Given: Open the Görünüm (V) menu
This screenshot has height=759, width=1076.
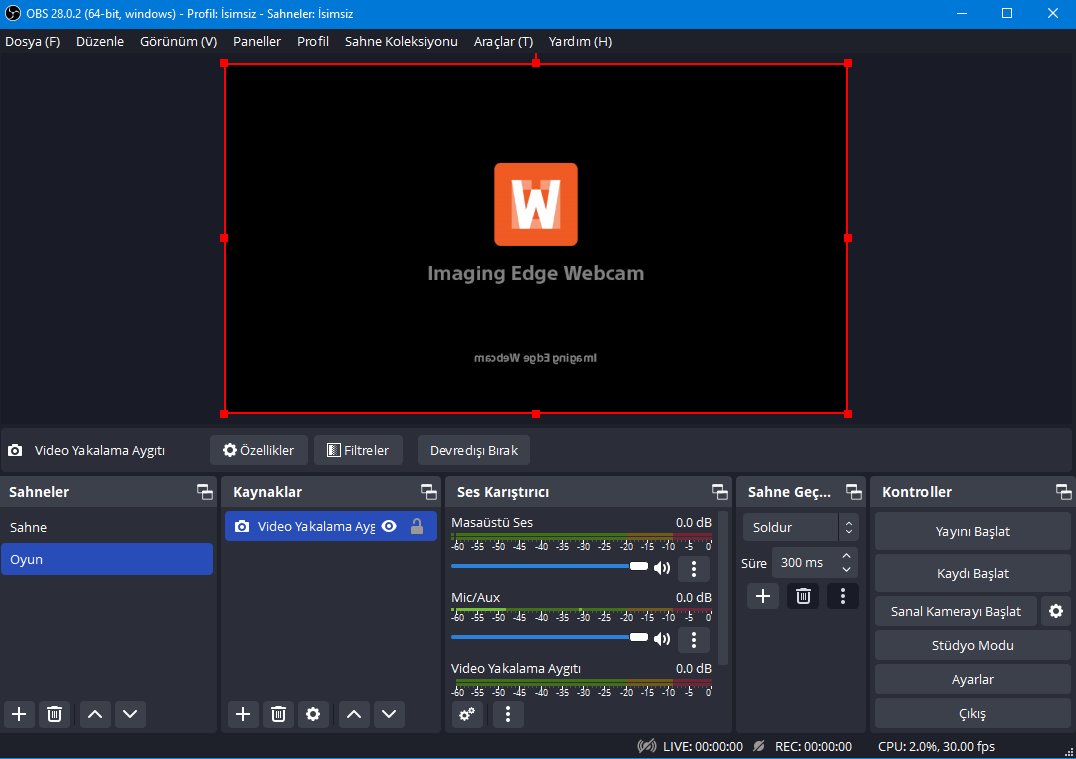Looking at the screenshot, I should 178,41.
